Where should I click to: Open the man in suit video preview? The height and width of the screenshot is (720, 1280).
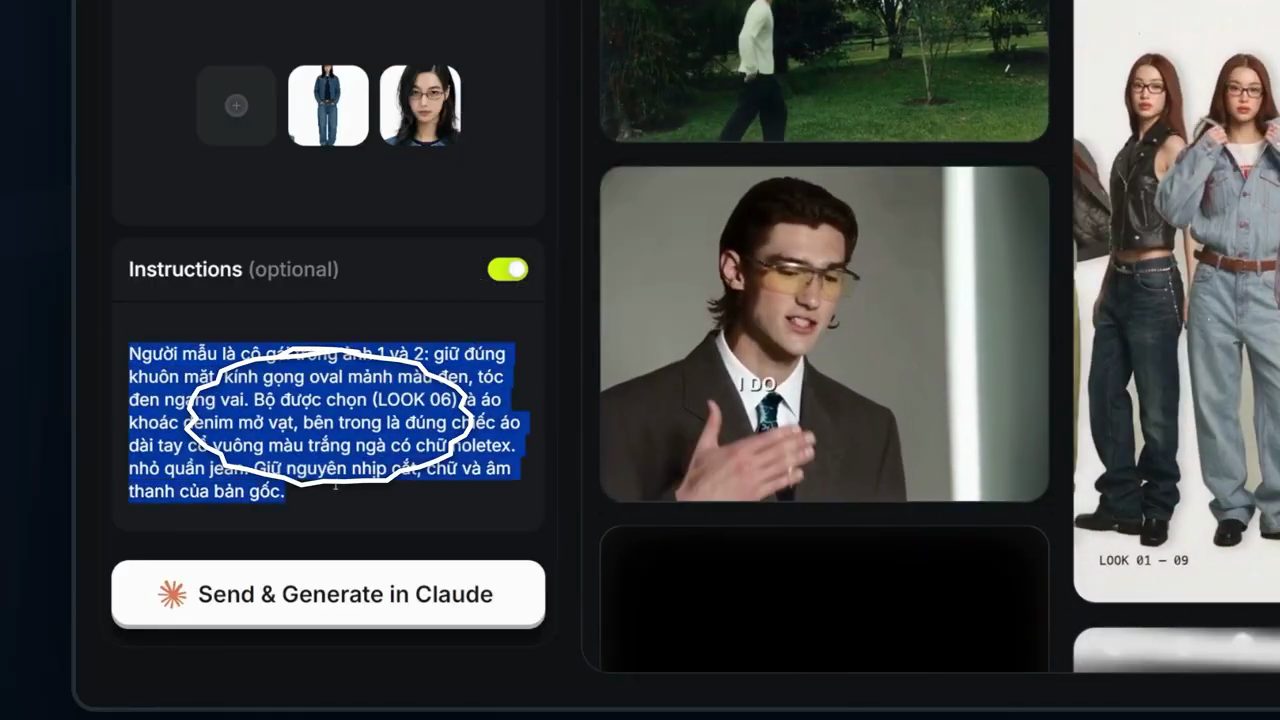(x=824, y=334)
